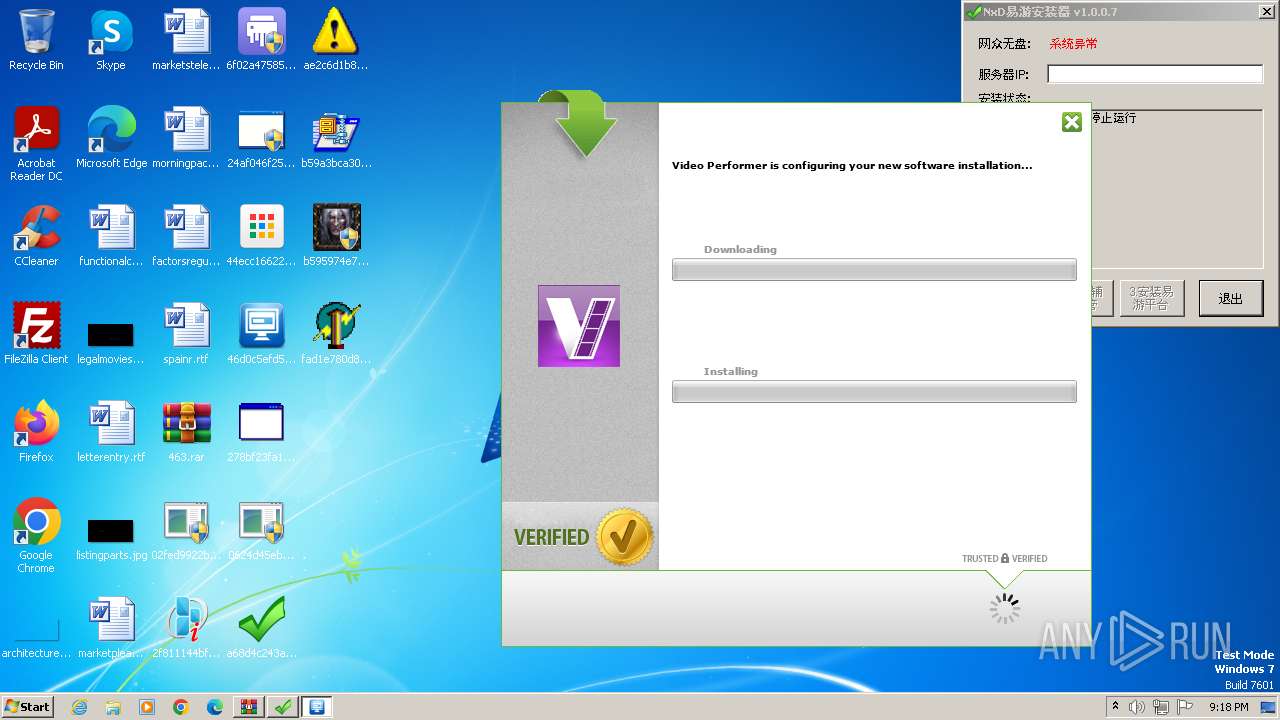
Task: Open Google Chrome desktop shortcut
Action: click(36, 536)
